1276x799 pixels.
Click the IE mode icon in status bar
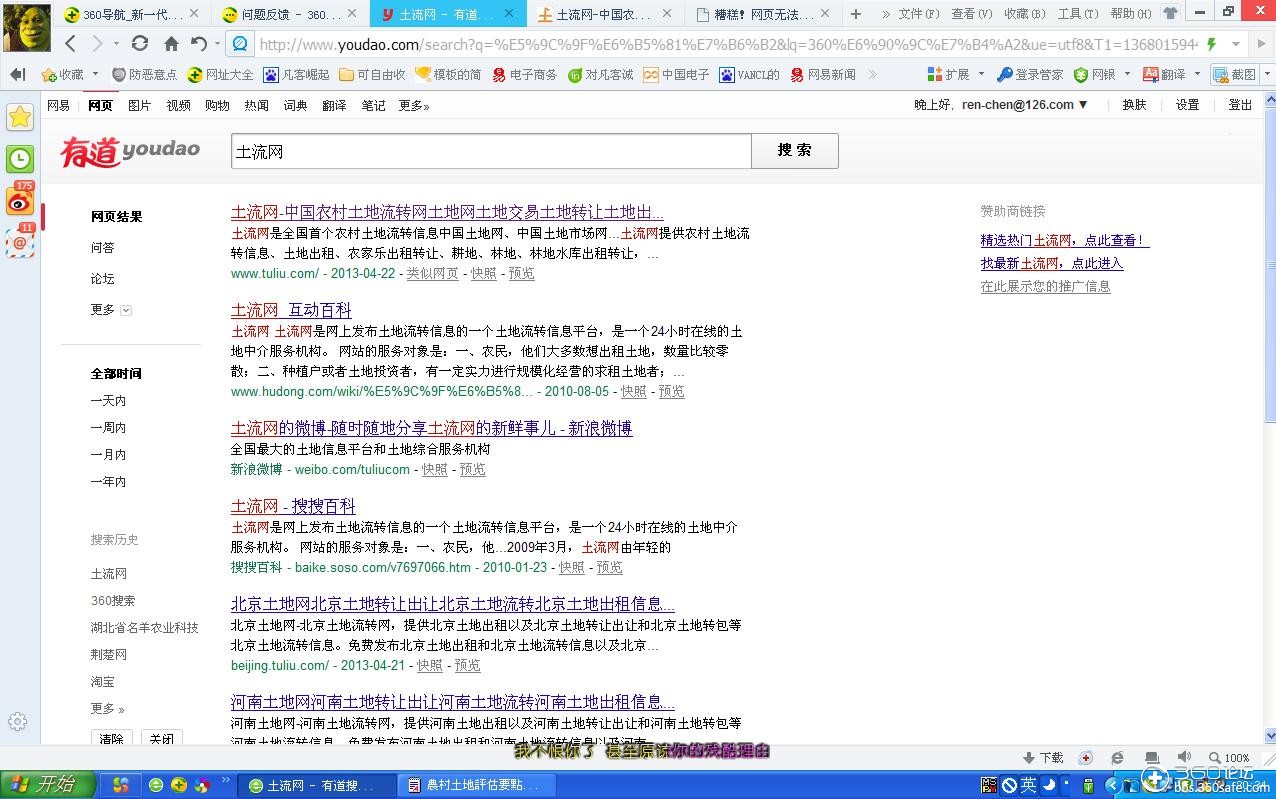[x=1117, y=758]
